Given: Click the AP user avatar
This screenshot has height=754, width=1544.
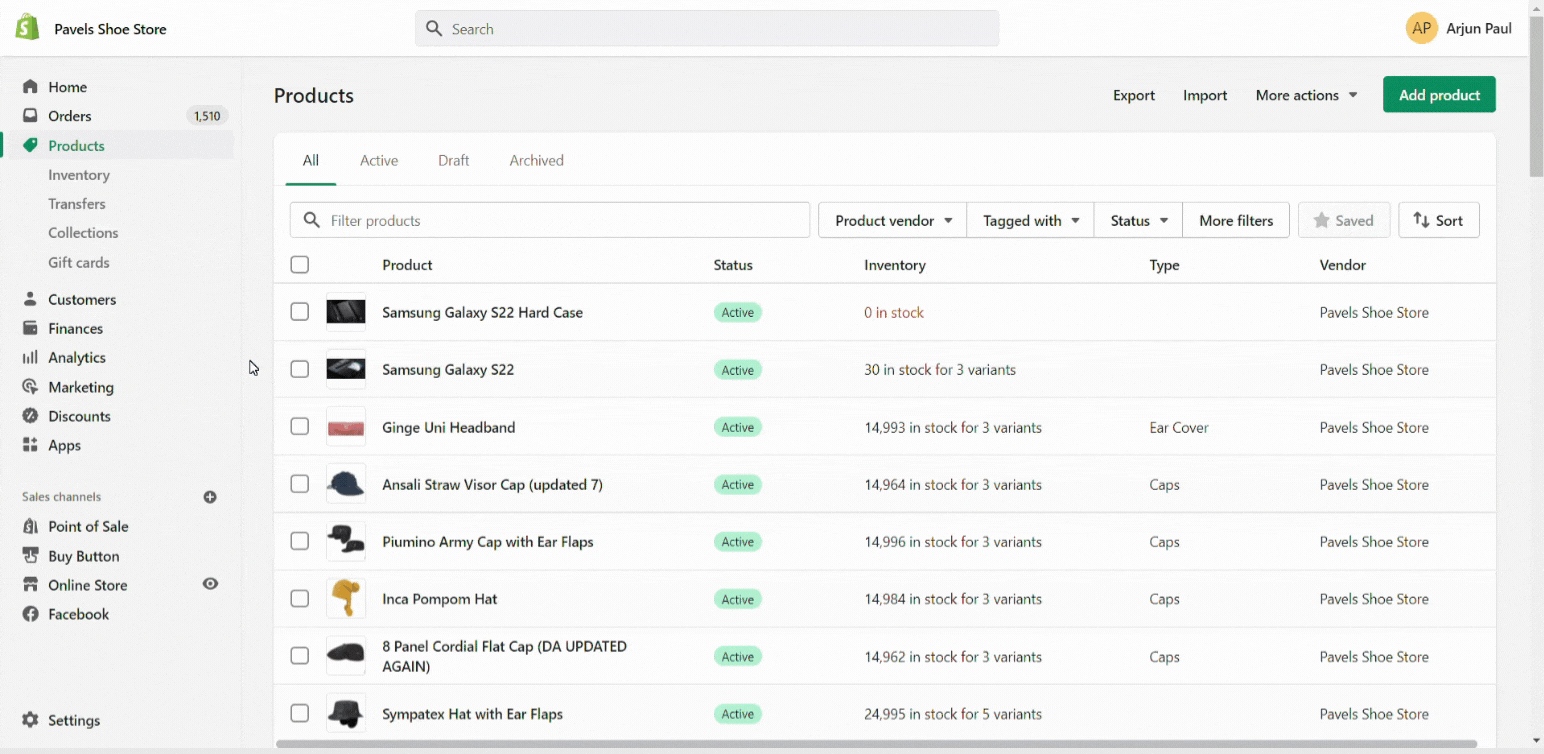Looking at the screenshot, I should coord(1421,28).
